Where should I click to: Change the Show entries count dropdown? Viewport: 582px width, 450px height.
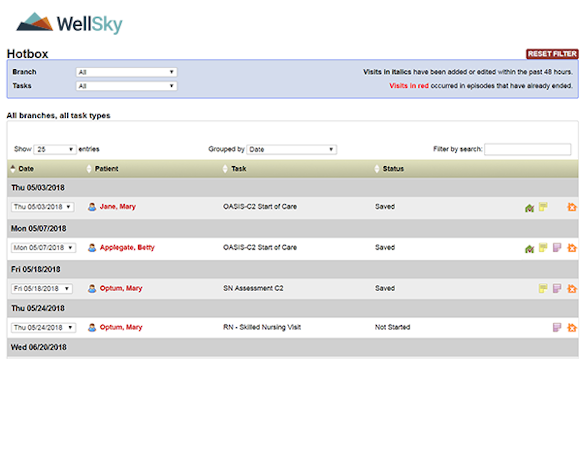[55, 149]
